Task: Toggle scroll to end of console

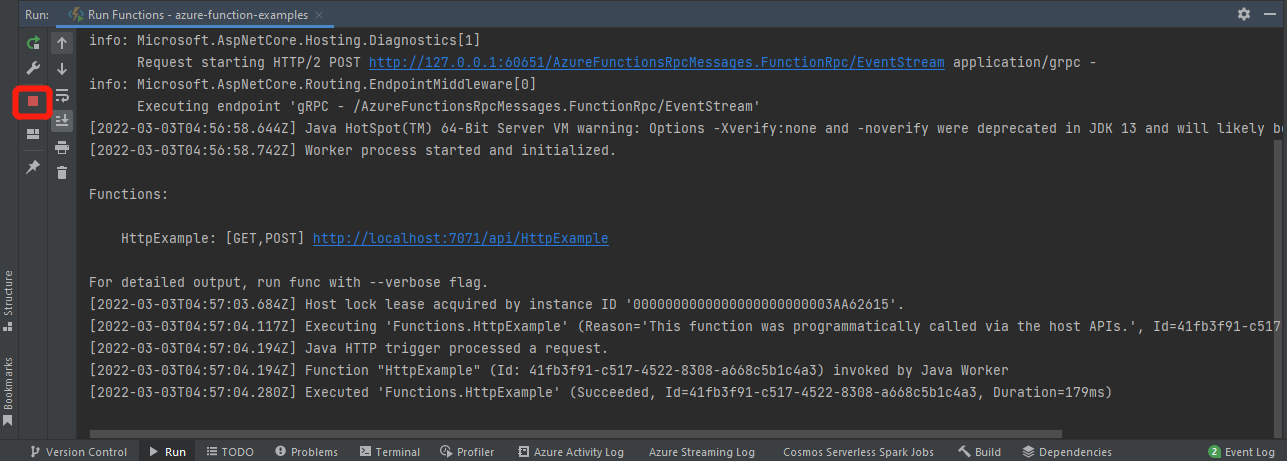Action: pyautogui.click(x=62, y=121)
